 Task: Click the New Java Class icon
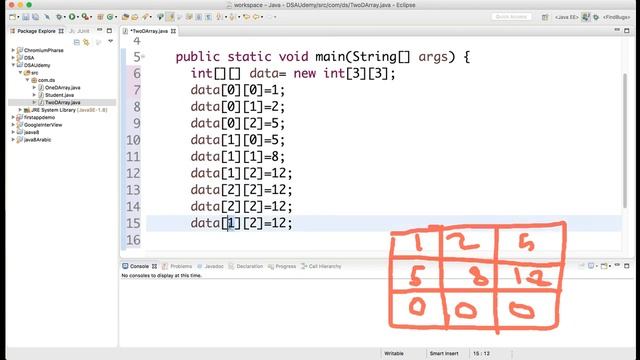pyautogui.click(x=110, y=17)
